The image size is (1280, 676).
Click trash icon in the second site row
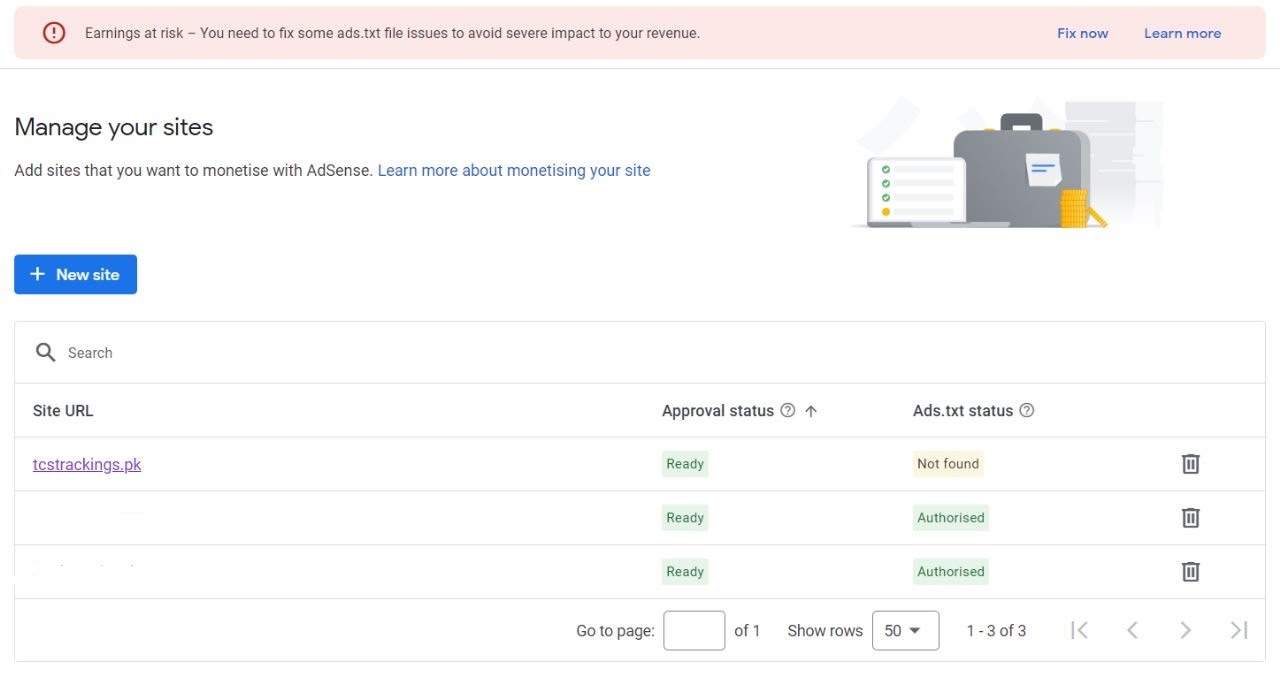pos(1190,518)
